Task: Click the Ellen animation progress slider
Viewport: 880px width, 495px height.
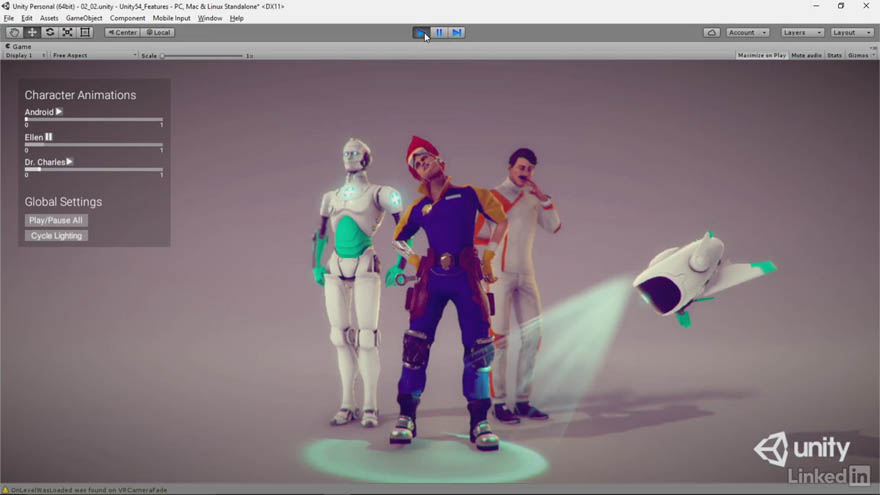Action: coord(94,145)
